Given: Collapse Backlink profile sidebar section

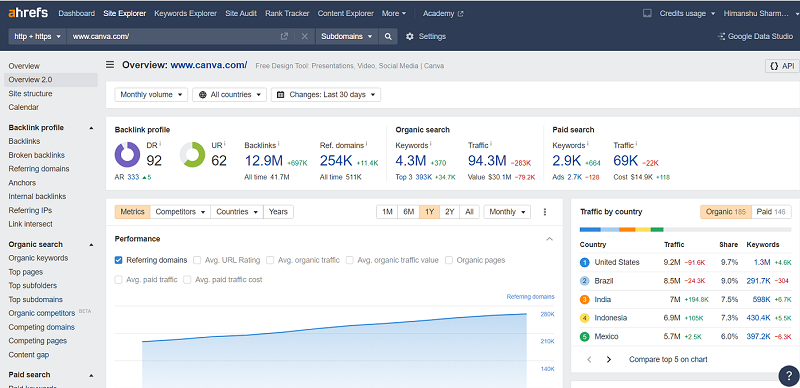Looking at the screenshot, I should 91,128.
